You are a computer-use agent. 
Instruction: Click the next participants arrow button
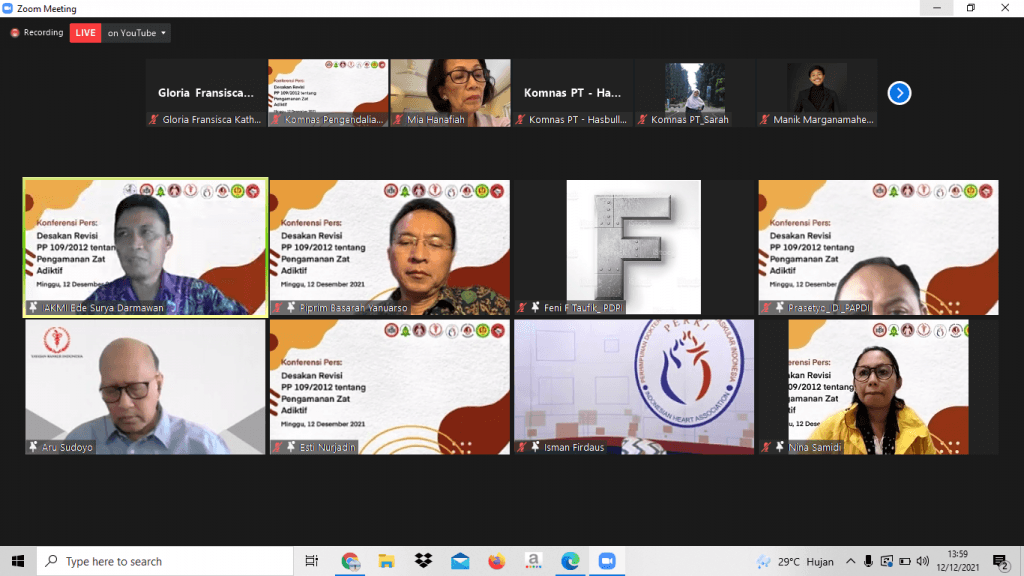coord(899,93)
